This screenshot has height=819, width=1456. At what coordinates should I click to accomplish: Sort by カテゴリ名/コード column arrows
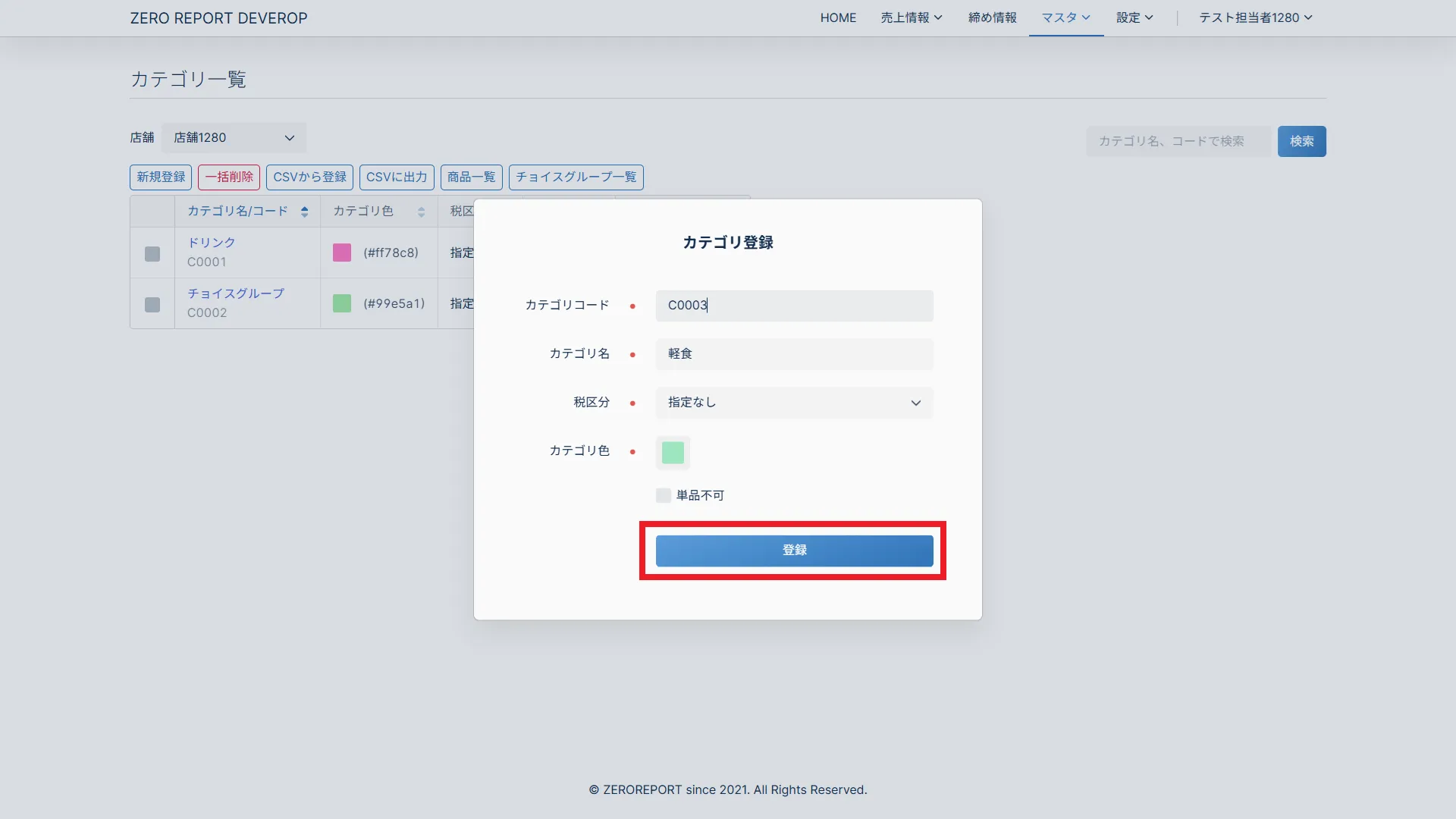tap(304, 212)
